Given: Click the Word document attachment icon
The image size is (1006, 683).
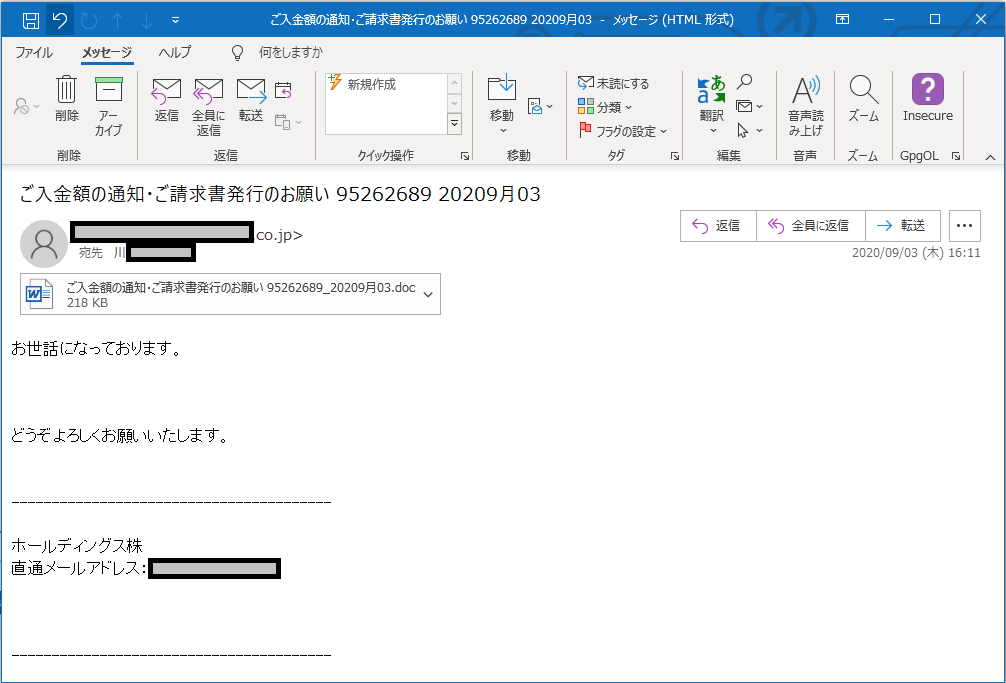Looking at the screenshot, I should coord(39,294).
